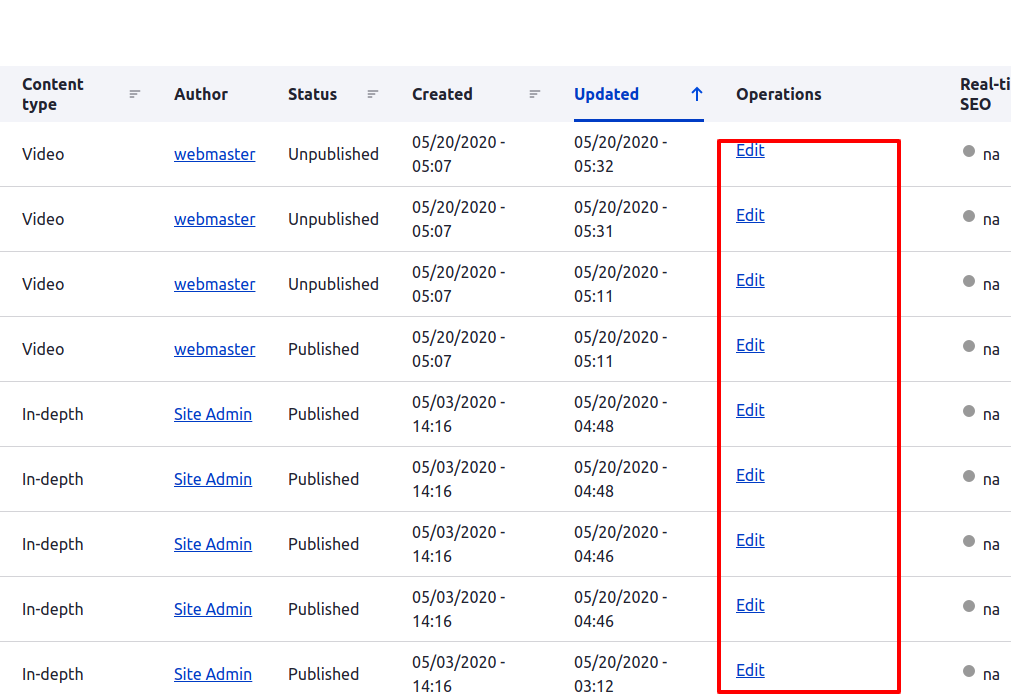Screen dimensions: 1011x699
Task: Click the SEO status dot in the last row
Action: pyautogui.click(x=966, y=668)
